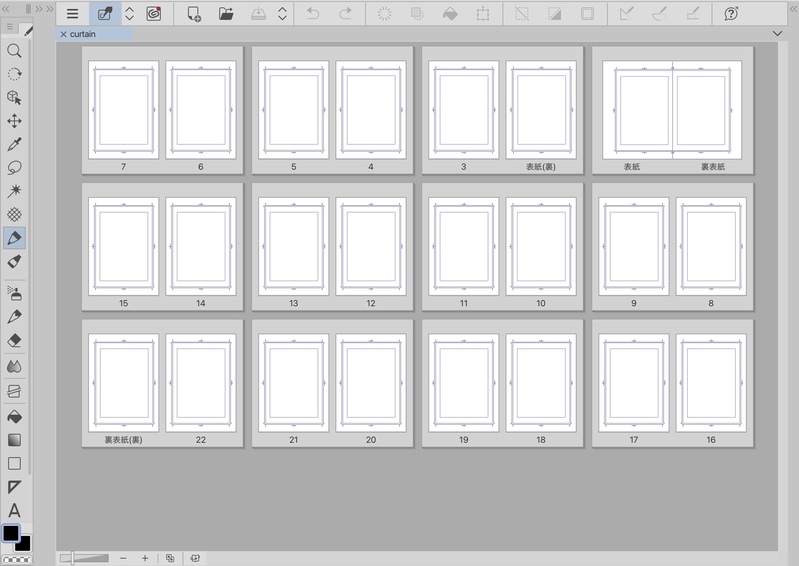Screen dimensions: 799x566
Task: Close the curtain tab
Action: pyautogui.click(x=63, y=34)
